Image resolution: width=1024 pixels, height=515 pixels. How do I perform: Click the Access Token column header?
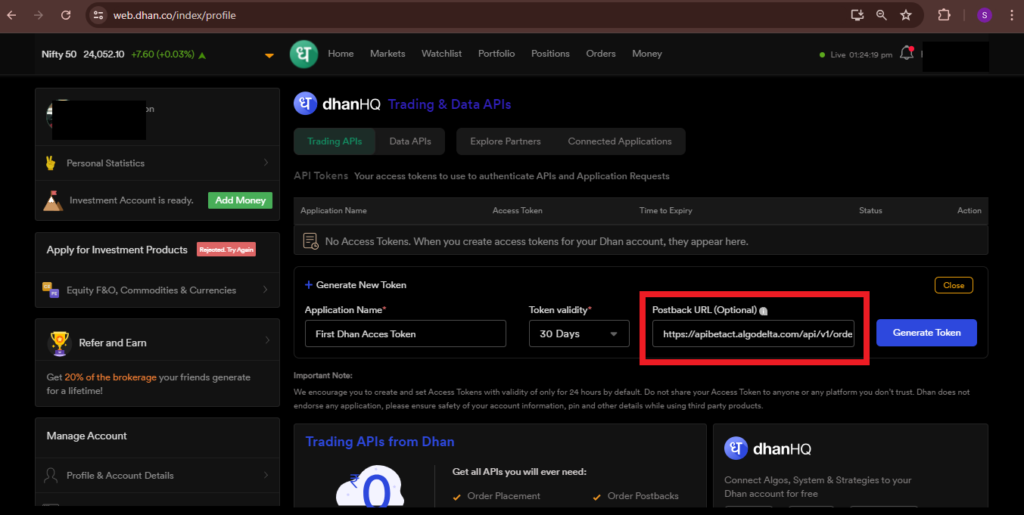click(x=517, y=211)
